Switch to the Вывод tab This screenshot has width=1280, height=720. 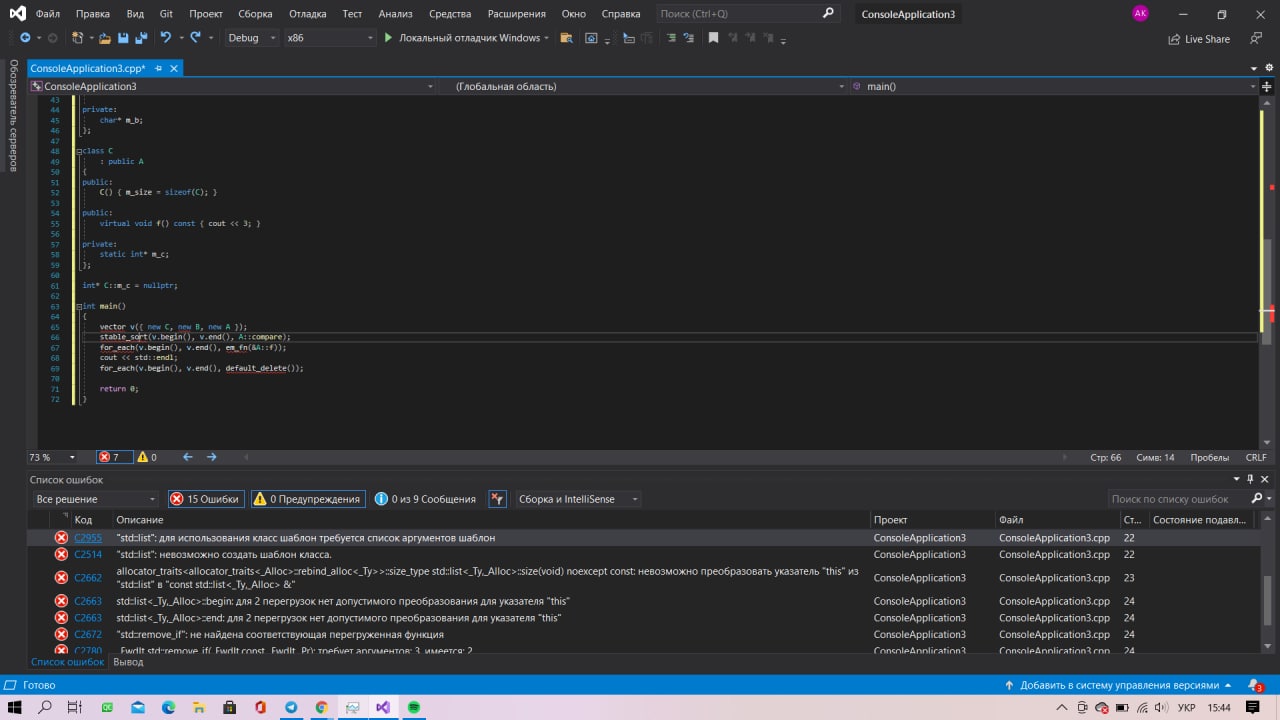128,662
